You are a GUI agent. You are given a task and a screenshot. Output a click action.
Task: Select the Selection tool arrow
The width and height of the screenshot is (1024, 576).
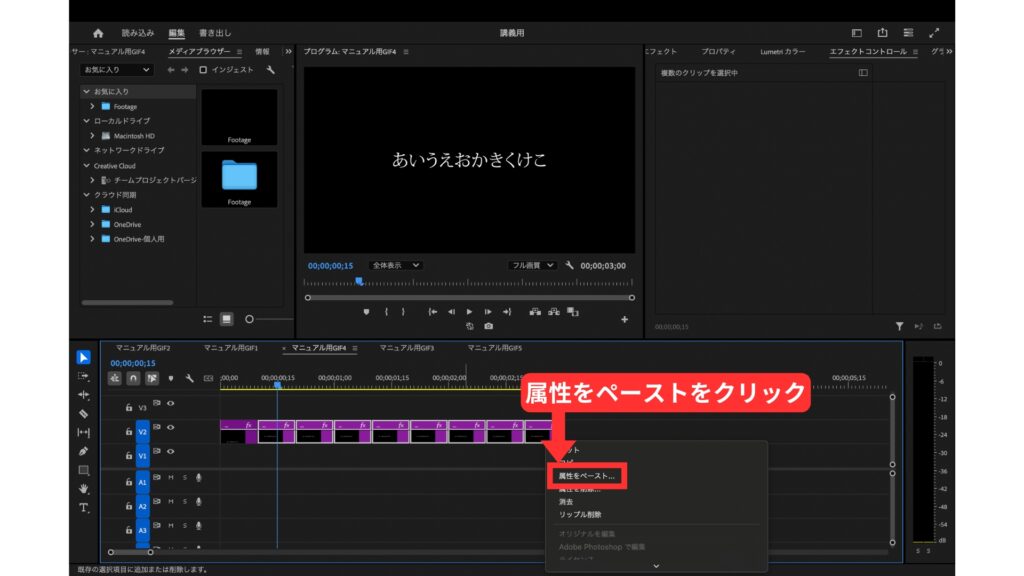[83, 357]
